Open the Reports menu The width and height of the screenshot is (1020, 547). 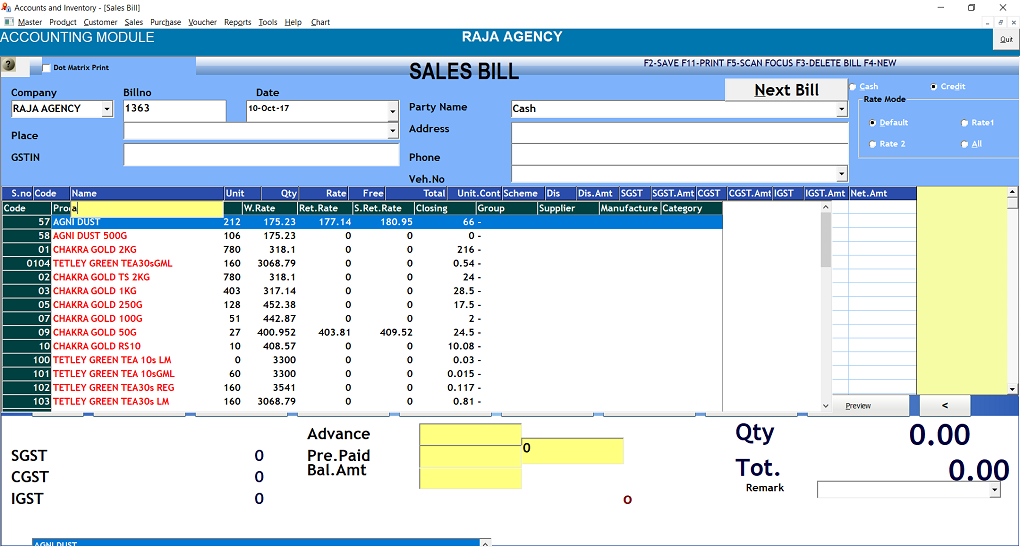pyautogui.click(x=237, y=22)
